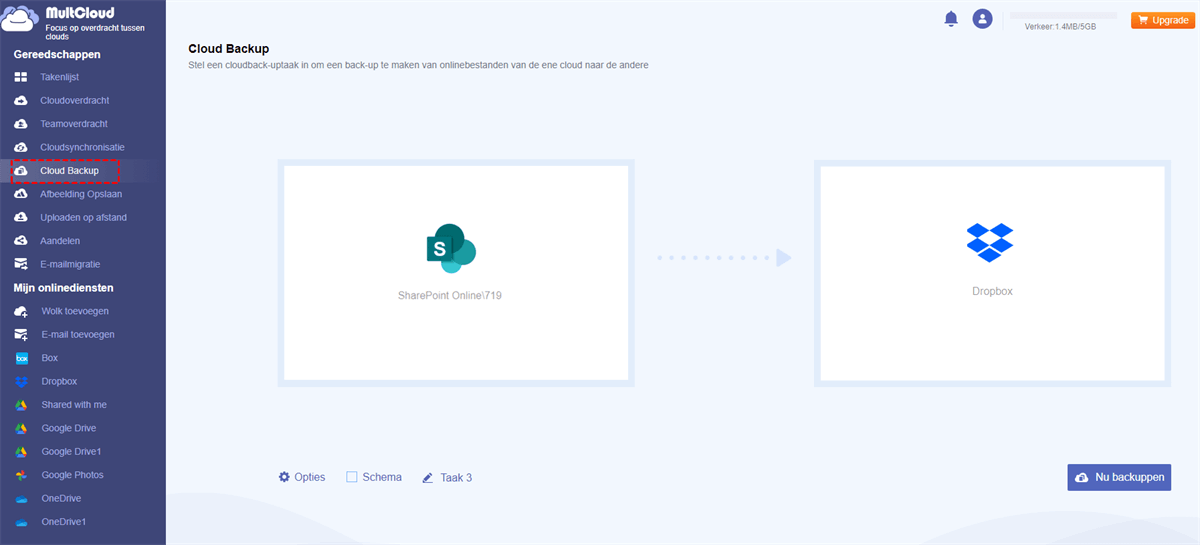The width and height of the screenshot is (1200, 545).
Task: Click the Box service icon
Action: click(21, 358)
